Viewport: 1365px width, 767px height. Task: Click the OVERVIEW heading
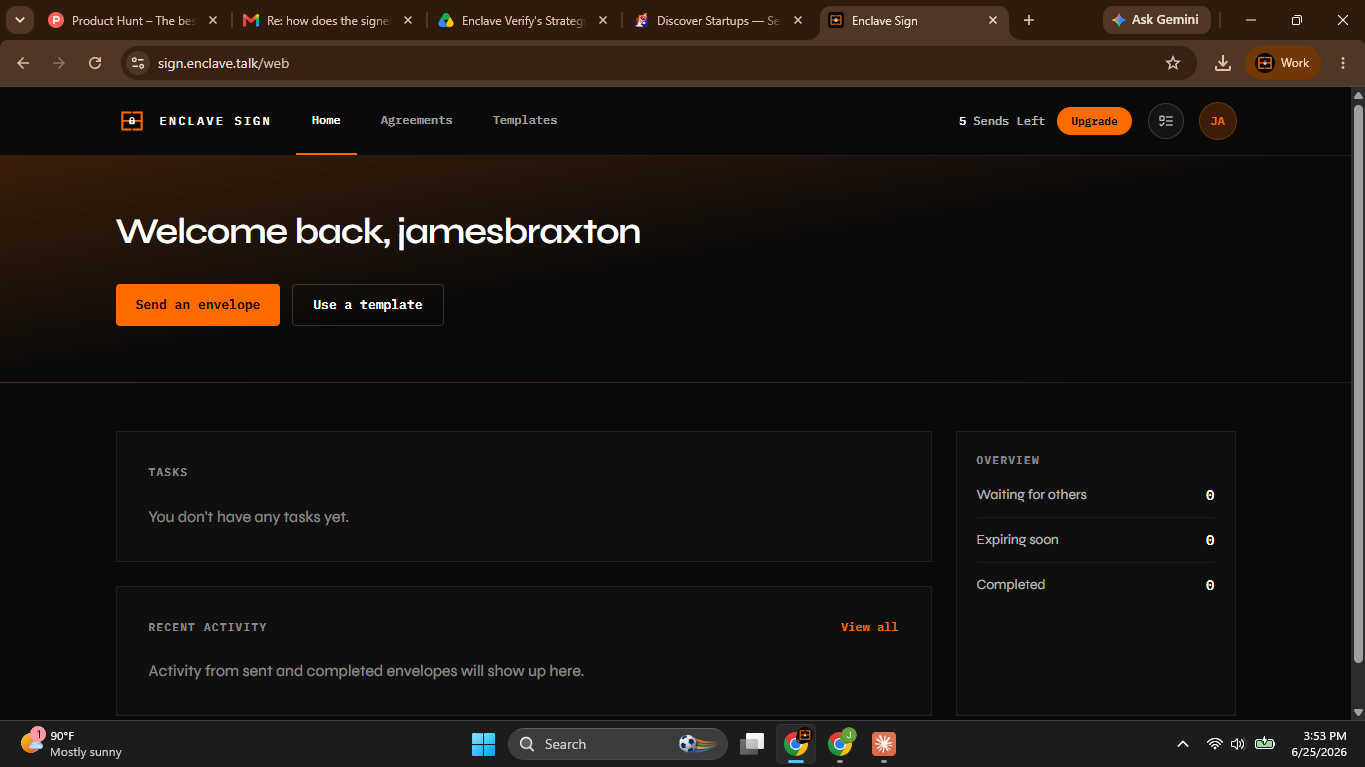1008,460
